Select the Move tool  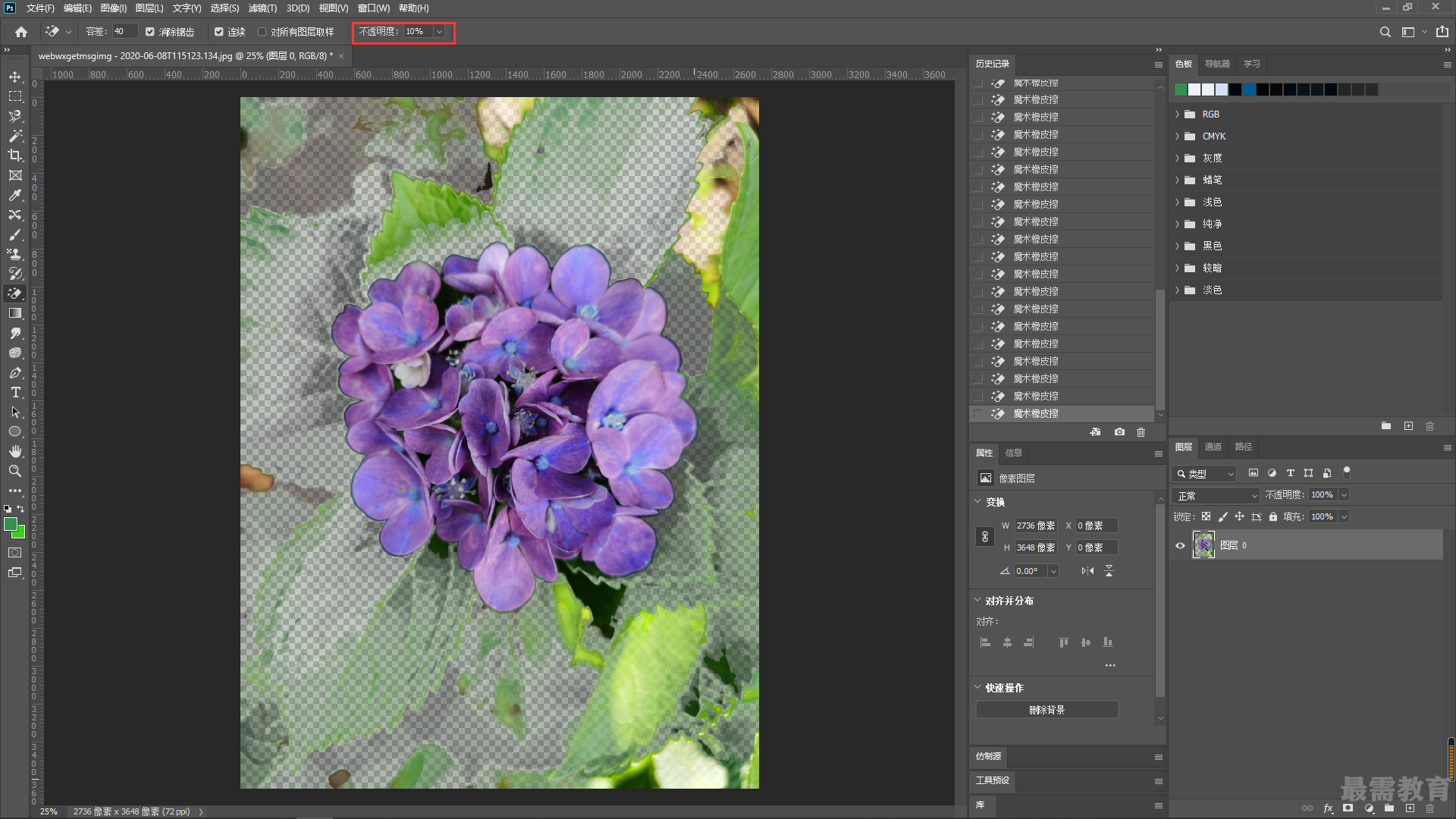click(15, 77)
